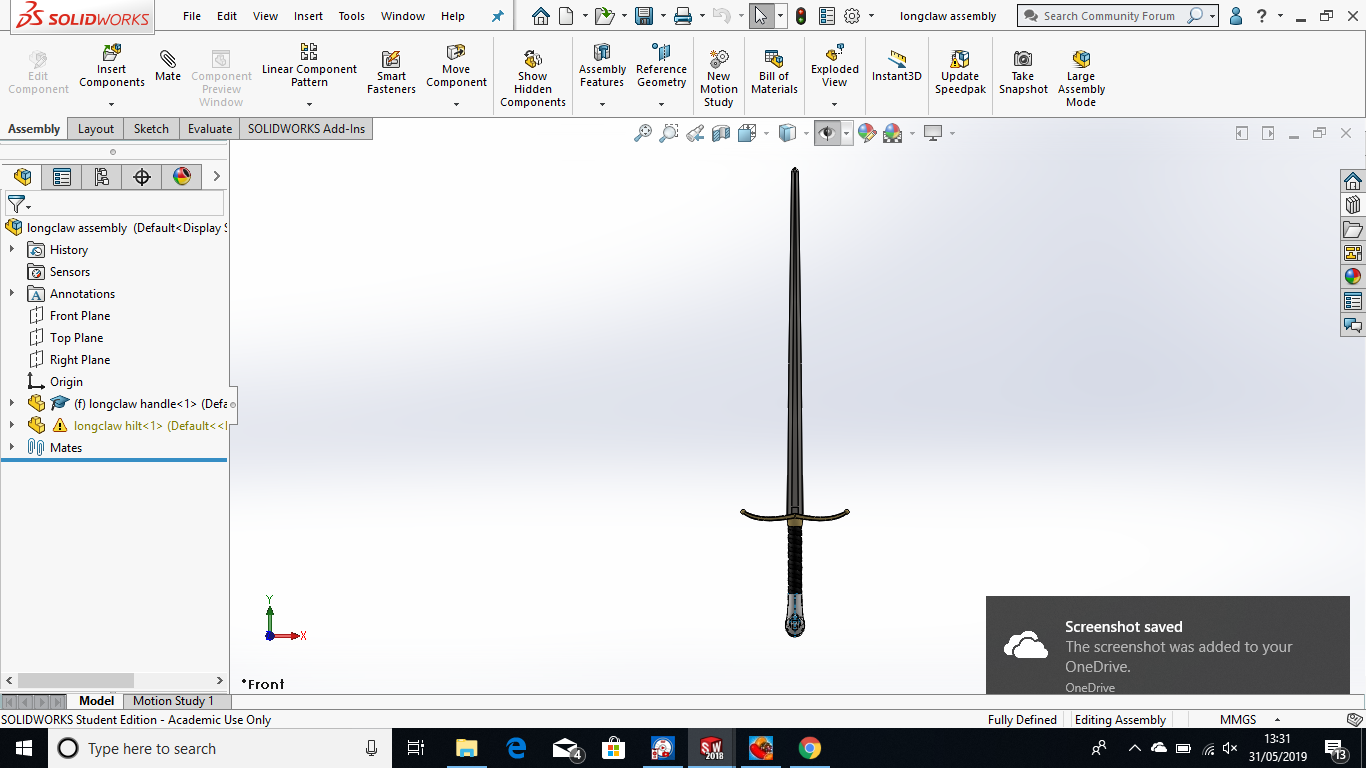
Task: Select Origin in the feature tree
Action: tap(66, 381)
